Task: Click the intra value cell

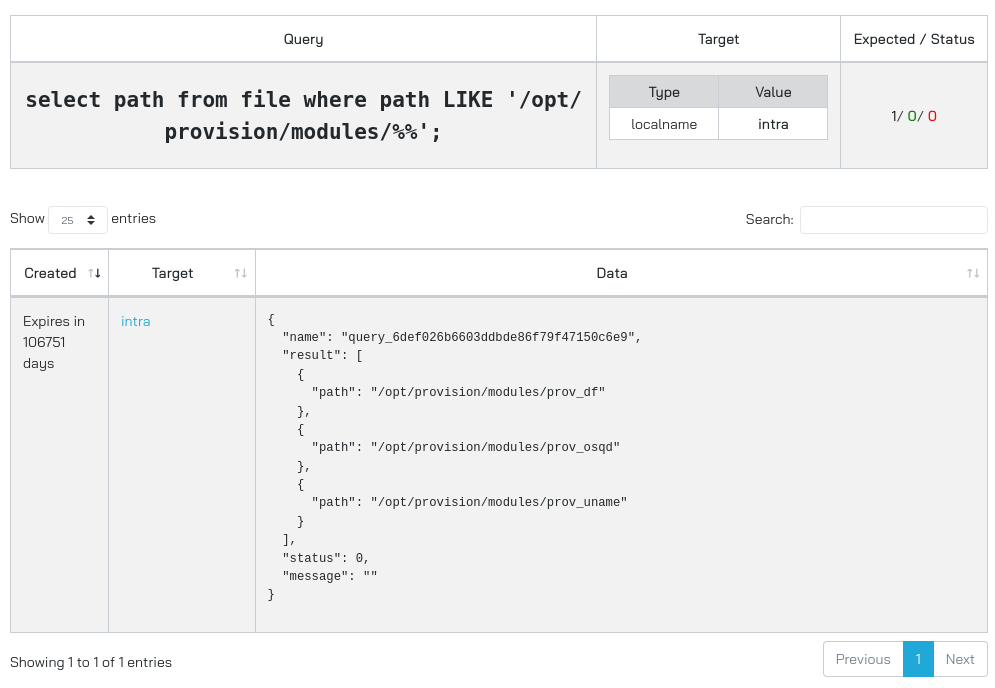Action: (x=773, y=124)
